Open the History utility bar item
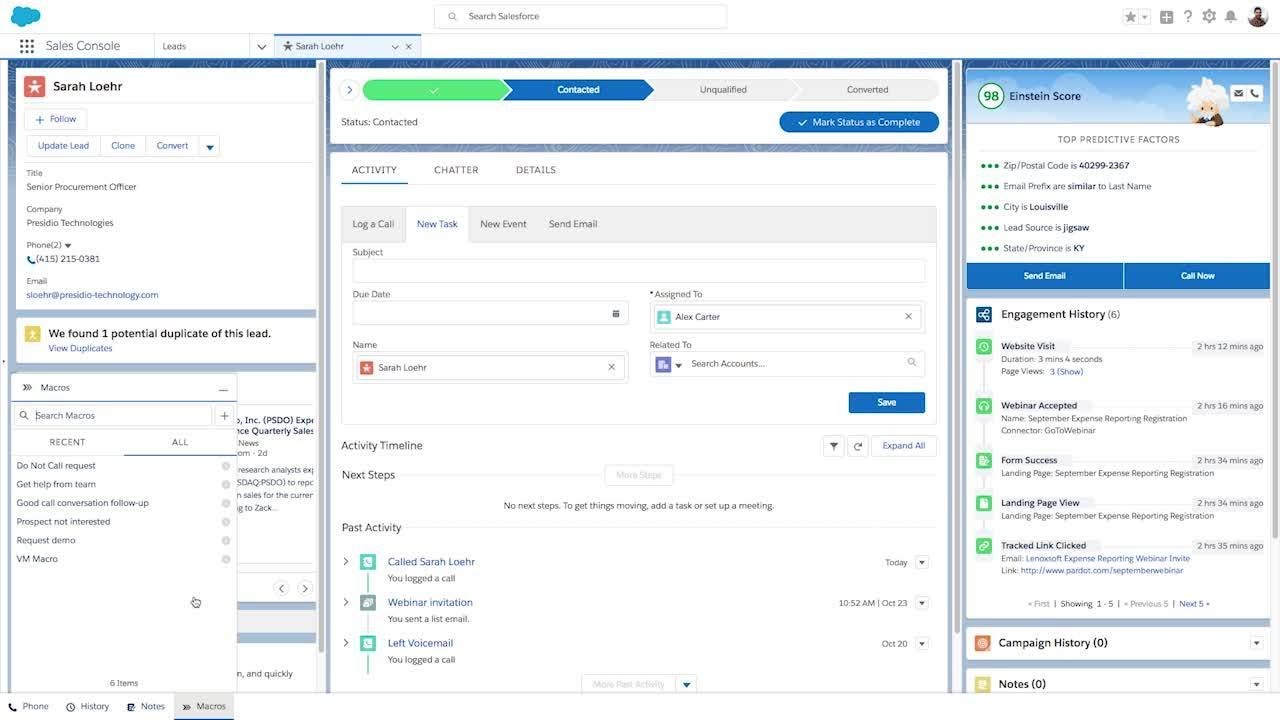 coord(88,706)
